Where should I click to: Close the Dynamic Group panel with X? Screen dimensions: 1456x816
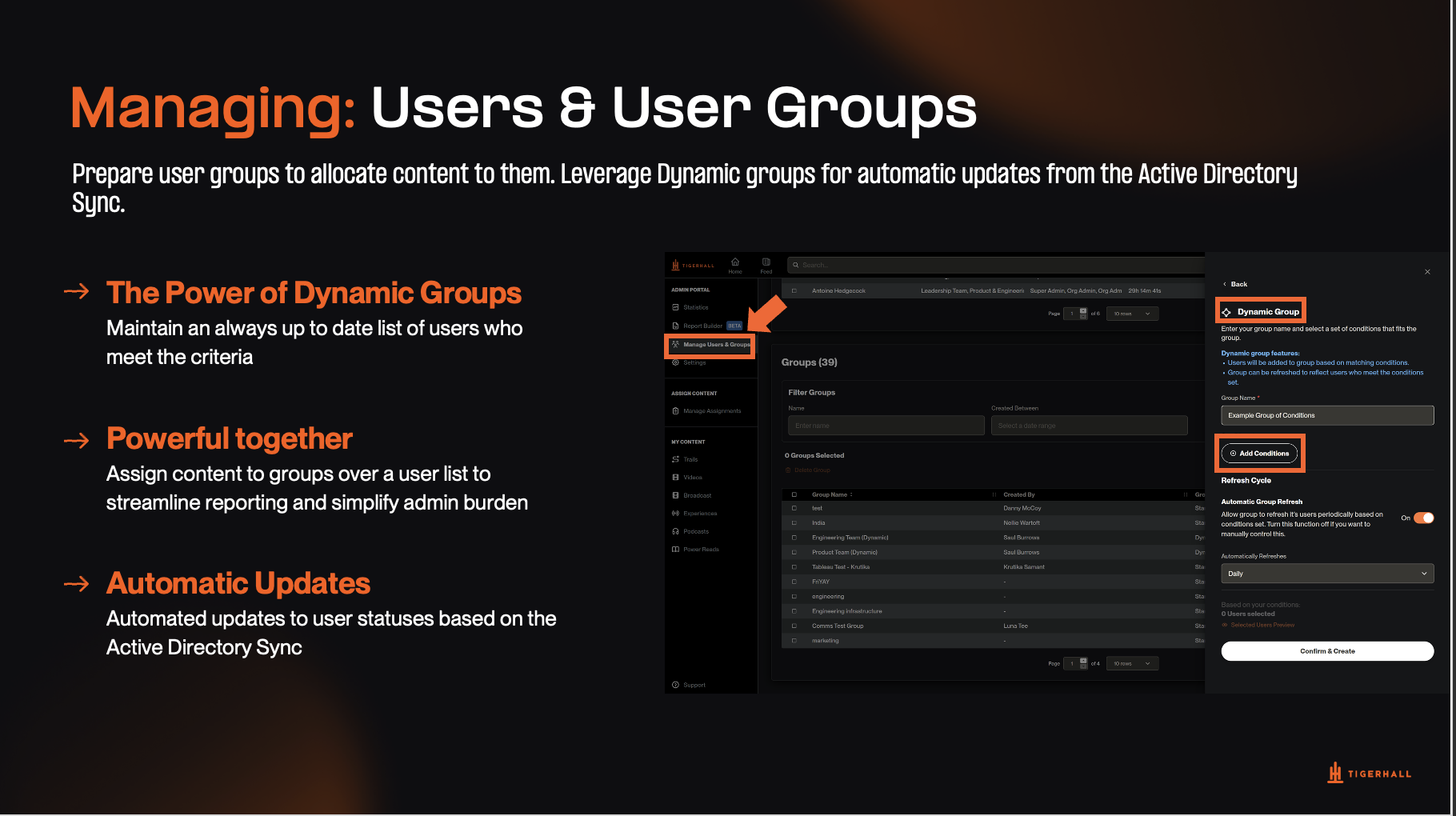tap(1427, 272)
